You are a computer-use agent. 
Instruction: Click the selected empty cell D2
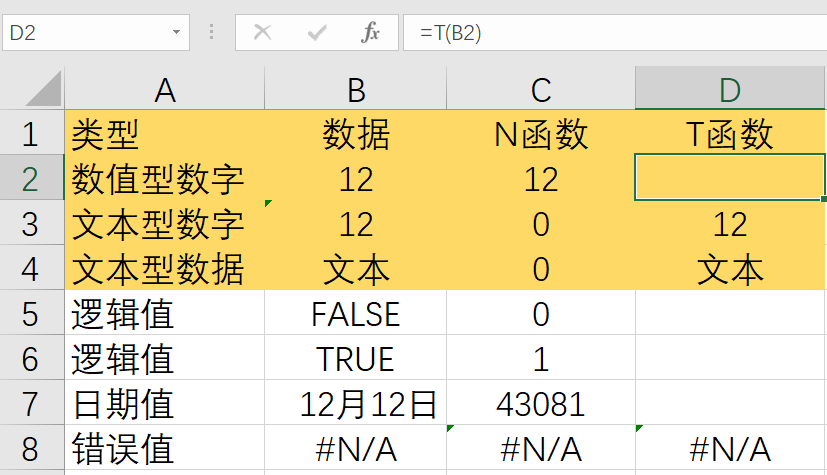coord(730,178)
